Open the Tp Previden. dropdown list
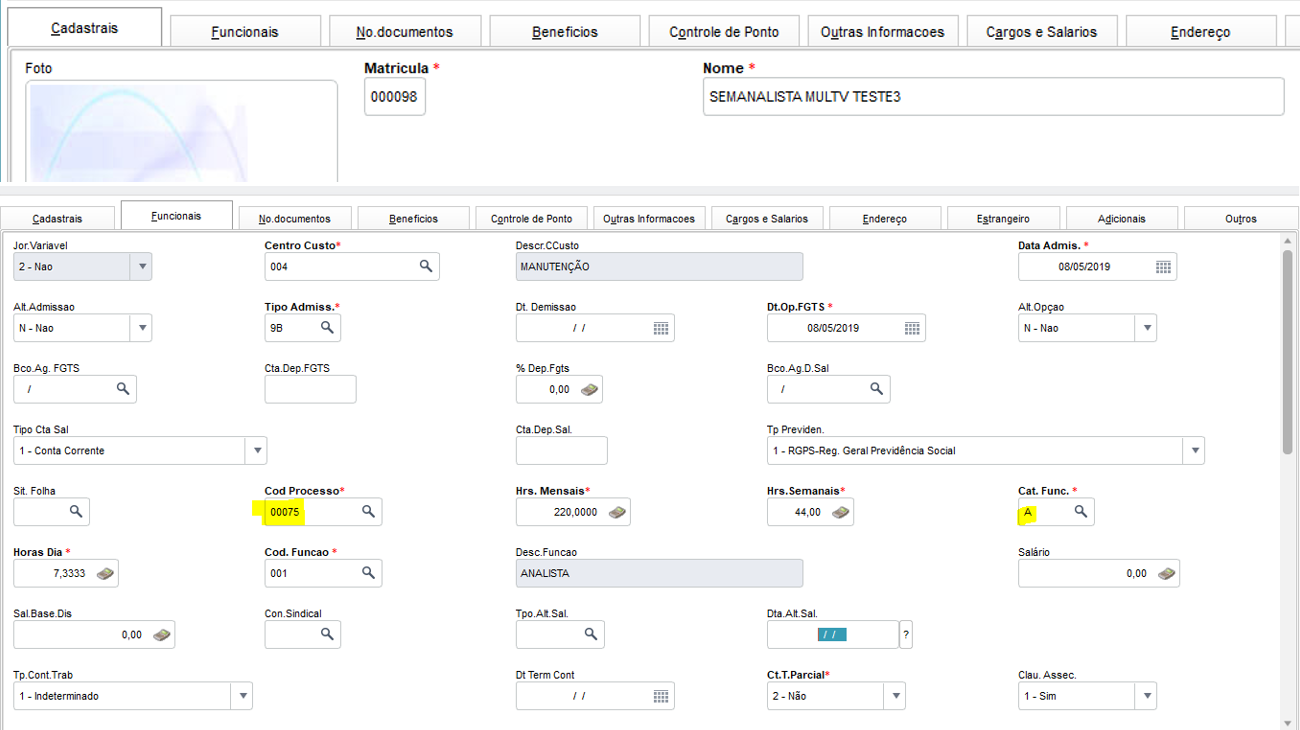The height and width of the screenshot is (730, 1300). (1194, 451)
